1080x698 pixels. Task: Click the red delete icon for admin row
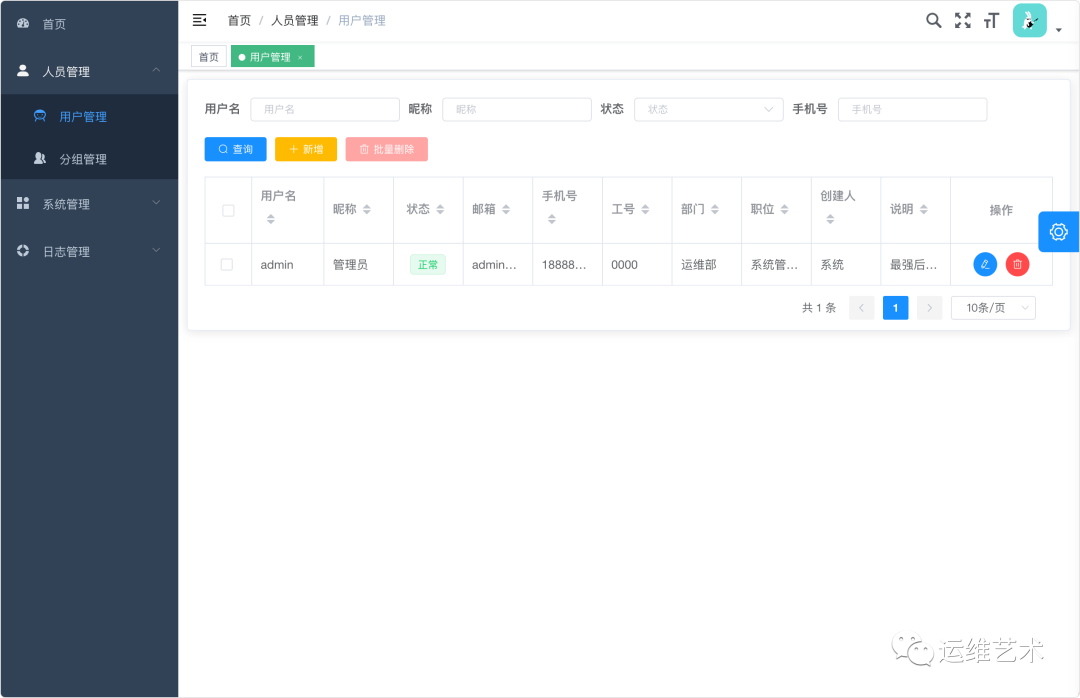tap(1017, 264)
